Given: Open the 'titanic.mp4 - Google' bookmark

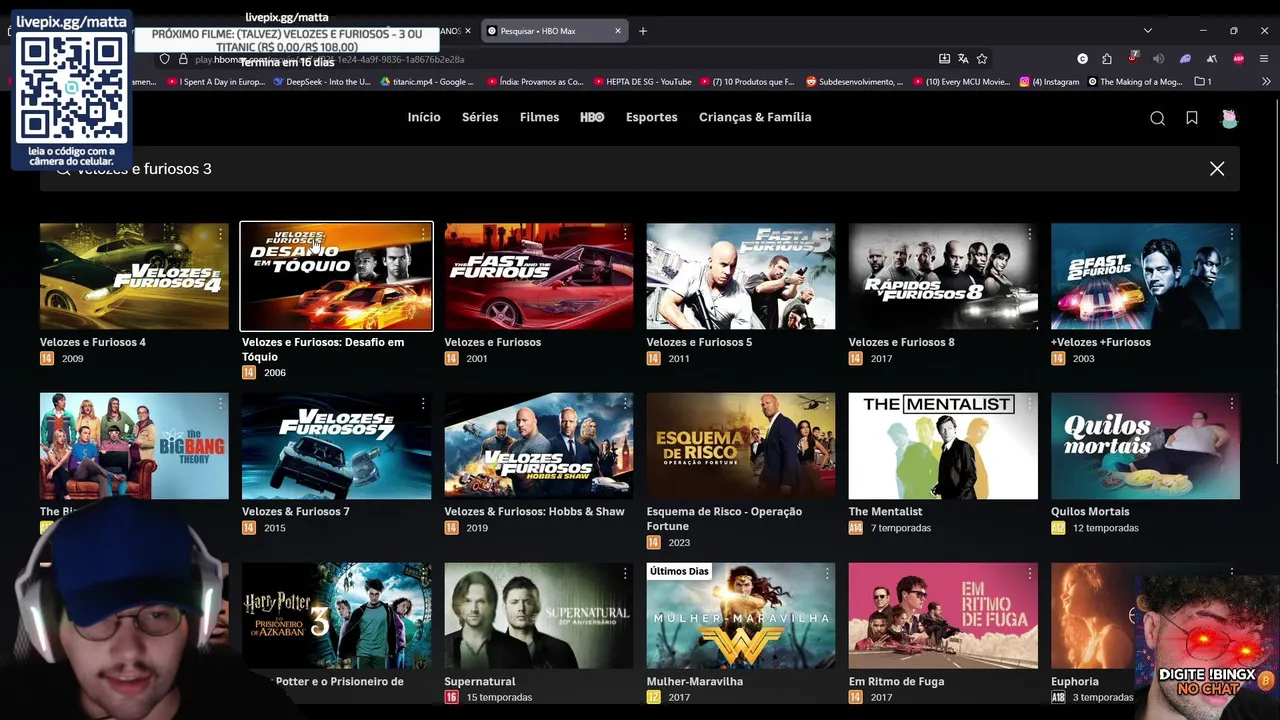Looking at the screenshot, I should tap(428, 82).
